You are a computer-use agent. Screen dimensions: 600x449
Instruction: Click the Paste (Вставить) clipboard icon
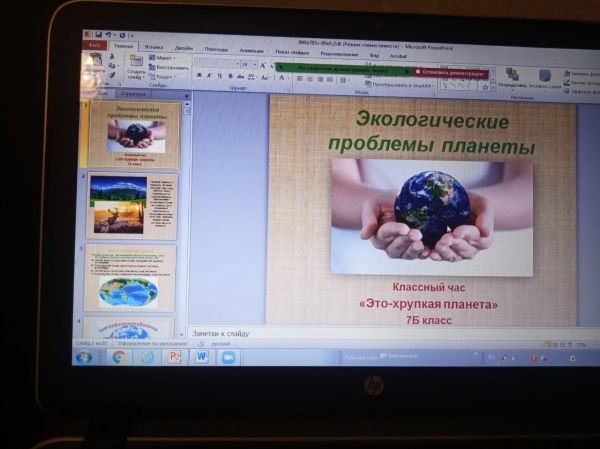click(94, 64)
